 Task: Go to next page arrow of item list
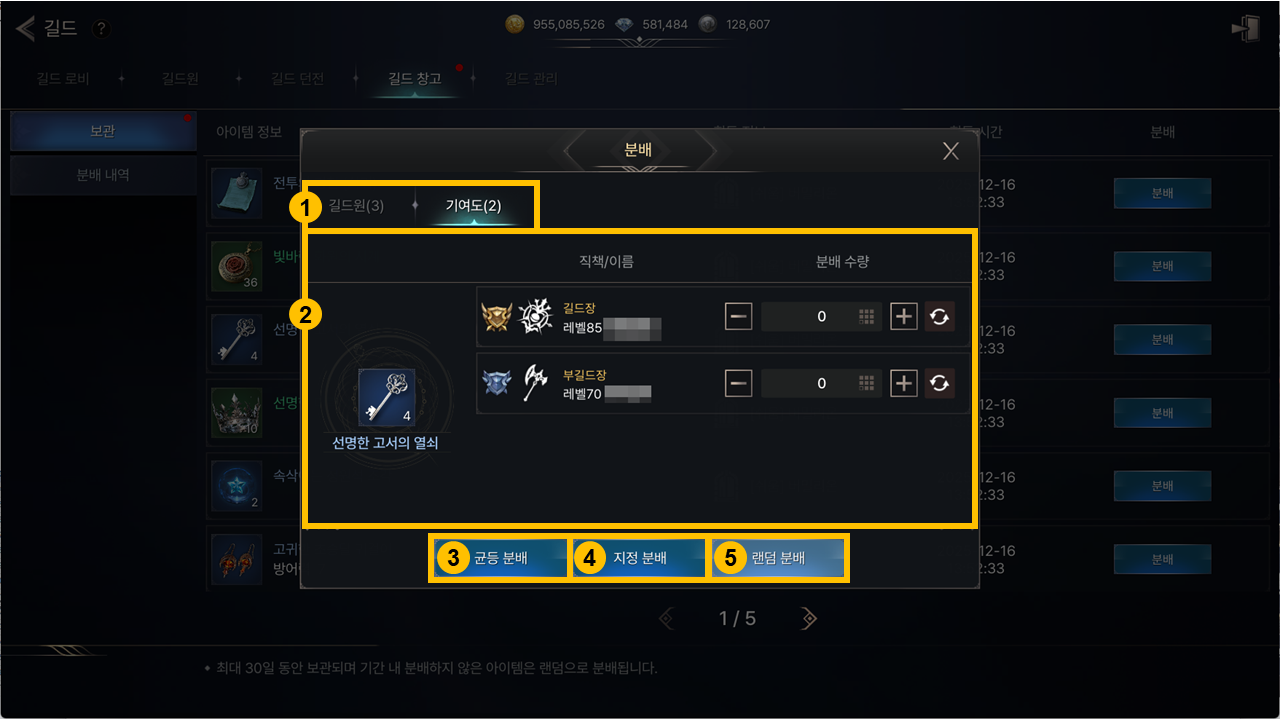tap(808, 619)
